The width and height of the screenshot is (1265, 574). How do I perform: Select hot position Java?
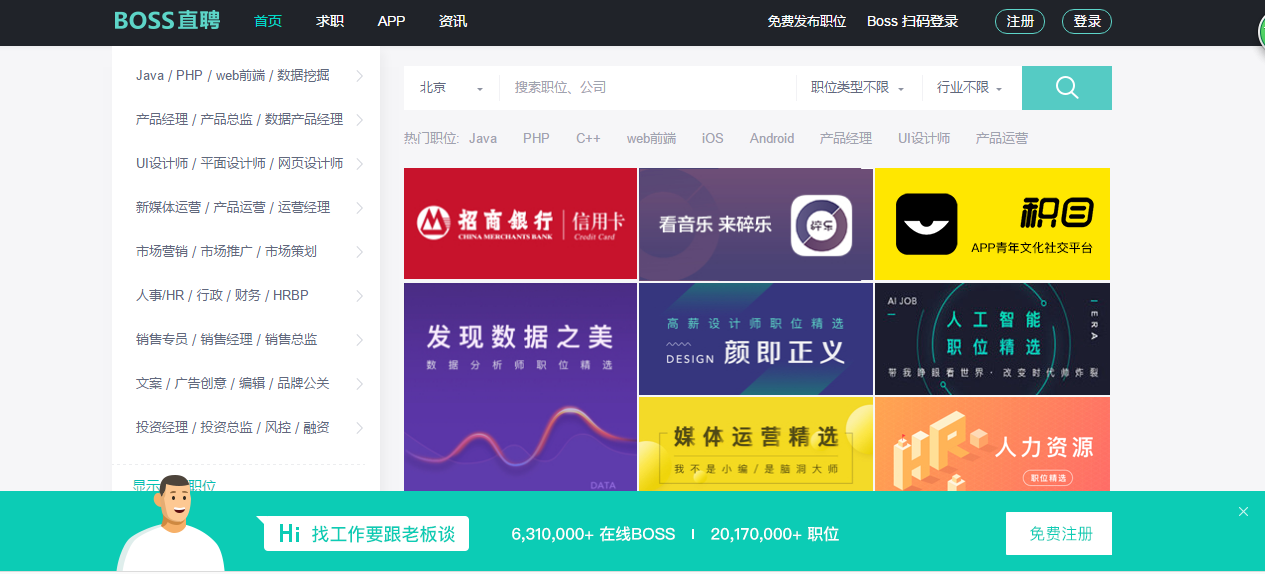[x=483, y=139]
